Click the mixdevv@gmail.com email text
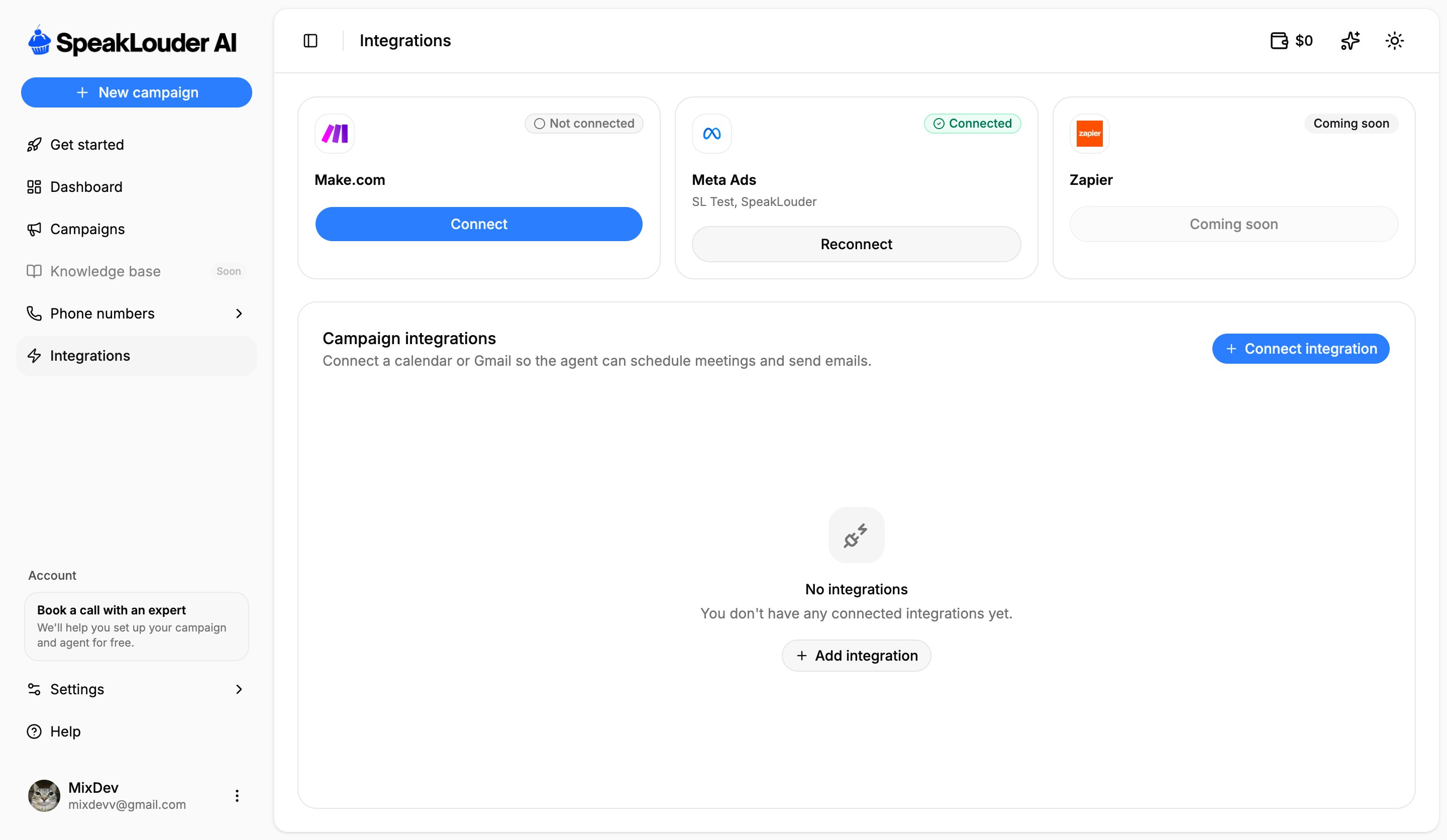This screenshot has height=840, width=1447. [x=127, y=804]
